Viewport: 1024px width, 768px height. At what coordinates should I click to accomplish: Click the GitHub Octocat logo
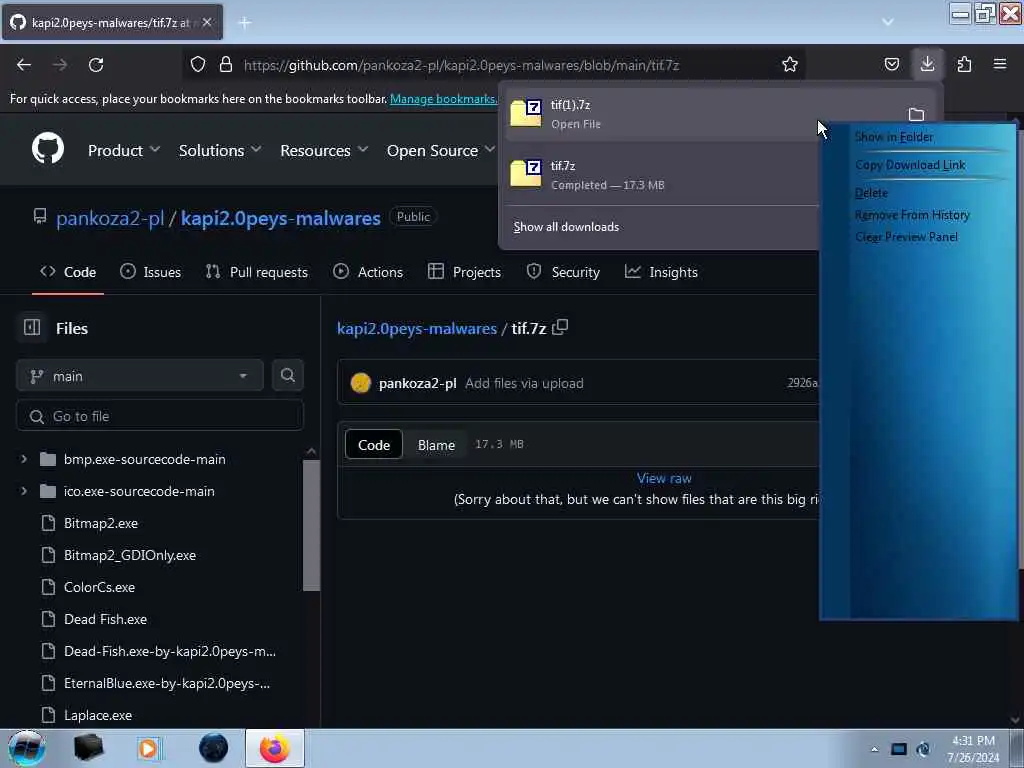48,148
